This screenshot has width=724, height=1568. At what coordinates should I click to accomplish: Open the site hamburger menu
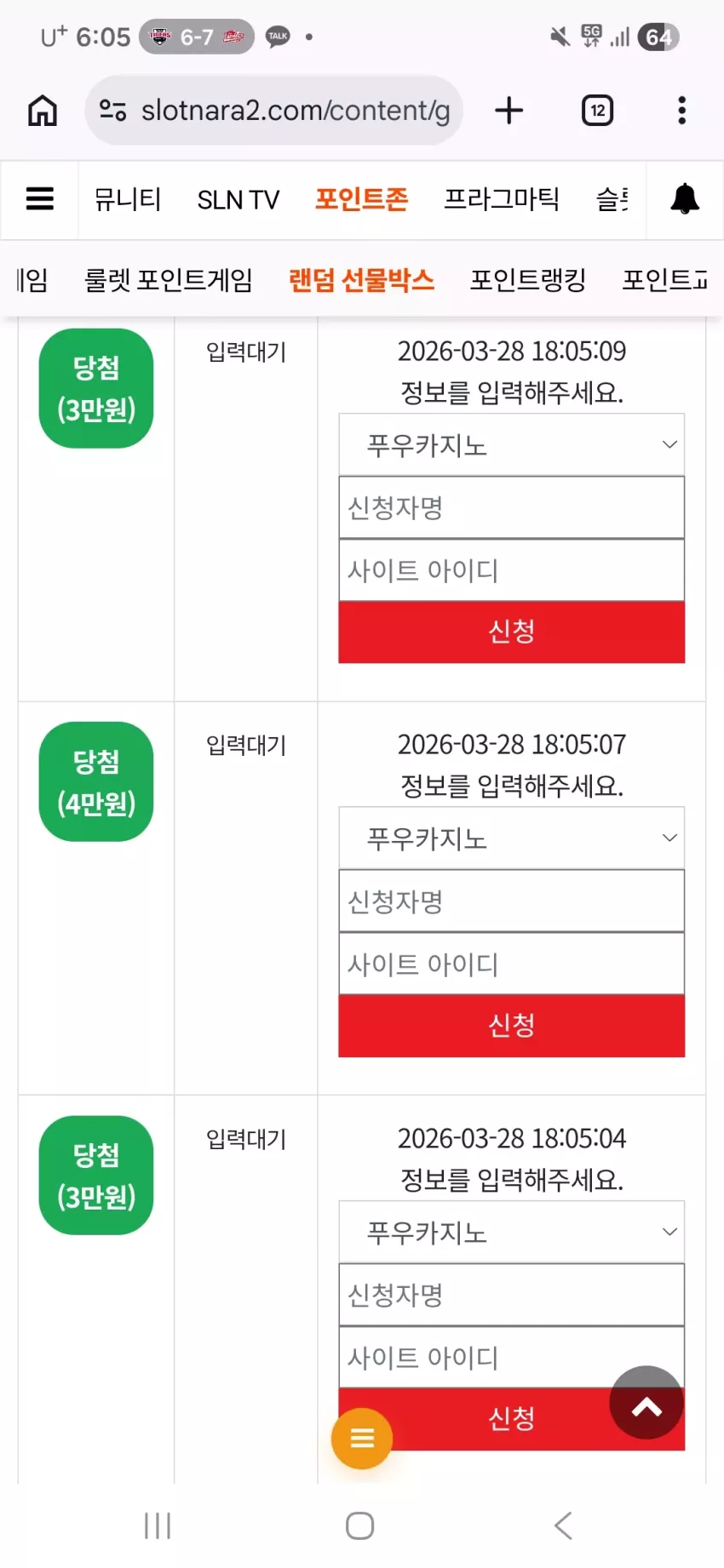click(40, 199)
